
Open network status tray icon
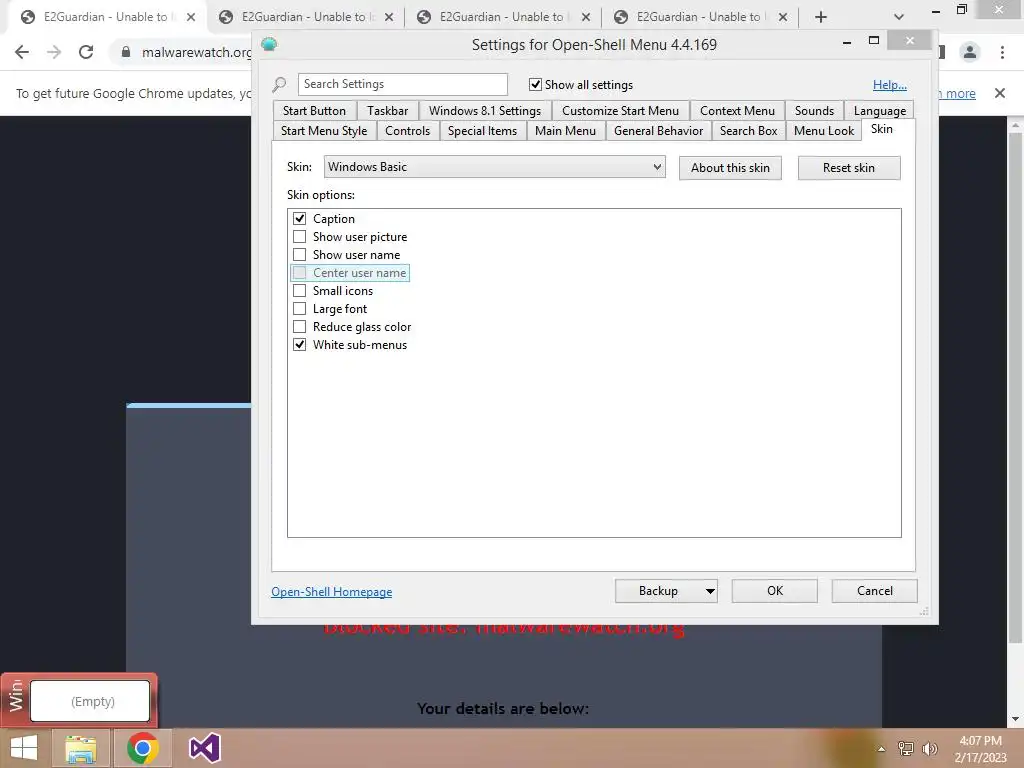[x=906, y=749]
